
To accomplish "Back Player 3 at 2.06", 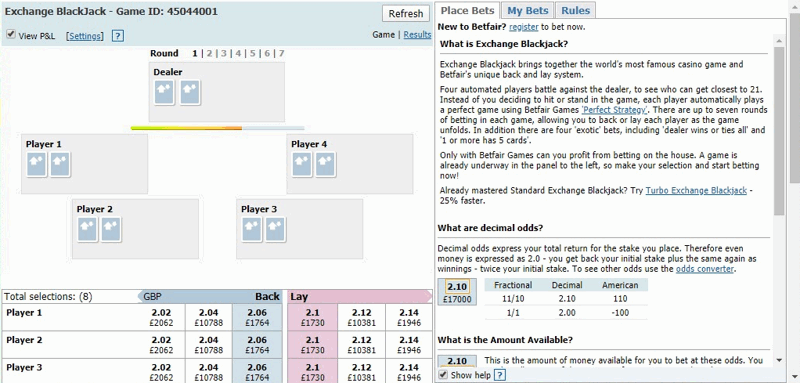I will tap(258, 372).
